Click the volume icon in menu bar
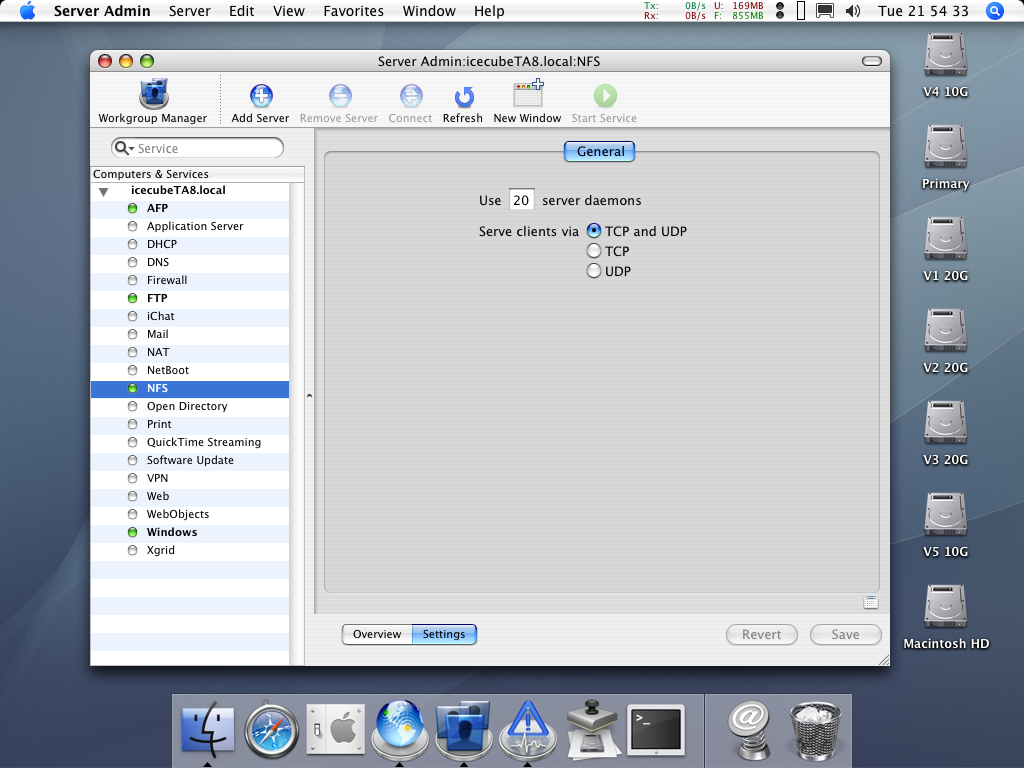This screenshot has width=1024, height=768. point(852,10)
